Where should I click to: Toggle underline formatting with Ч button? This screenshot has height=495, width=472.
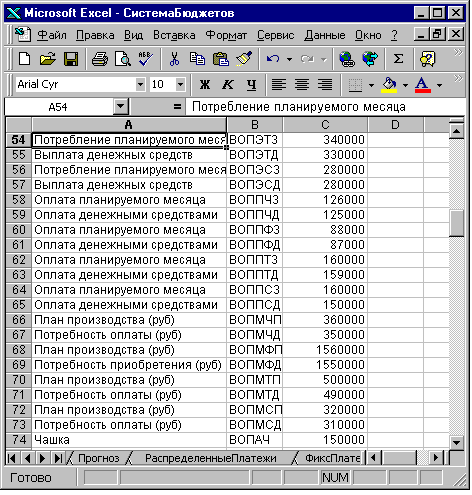click(x=252, y=85)
